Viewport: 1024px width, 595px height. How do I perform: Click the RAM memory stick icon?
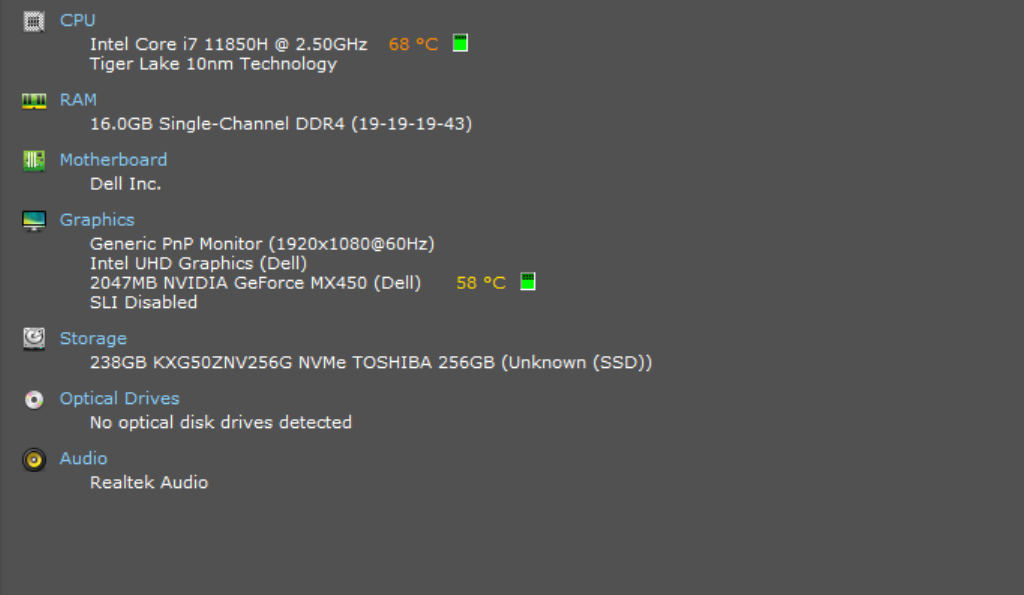(x=34, y=101)
